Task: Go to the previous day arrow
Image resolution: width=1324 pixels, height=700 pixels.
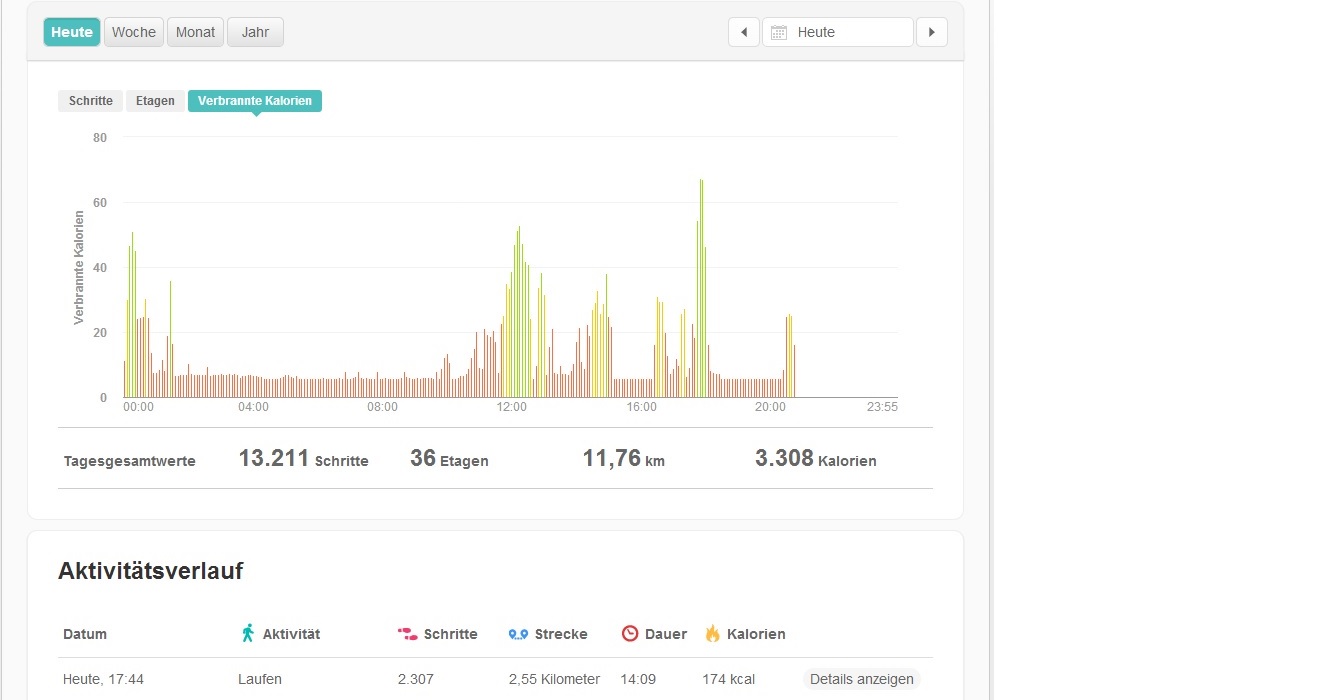Action: (x=744, y=32)
